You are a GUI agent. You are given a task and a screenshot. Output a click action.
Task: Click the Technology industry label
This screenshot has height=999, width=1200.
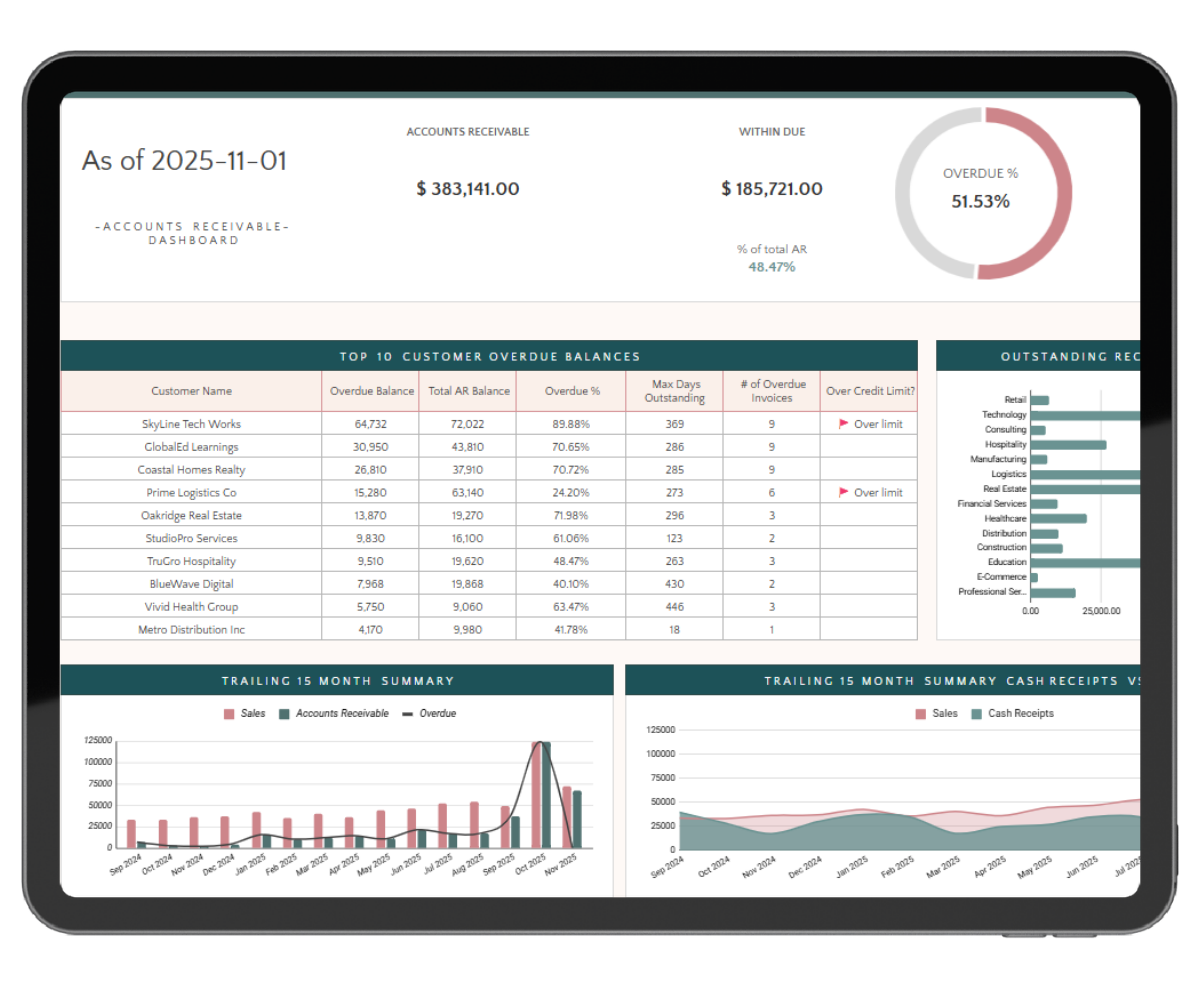pyautogui.click(x=1004, y=414)
